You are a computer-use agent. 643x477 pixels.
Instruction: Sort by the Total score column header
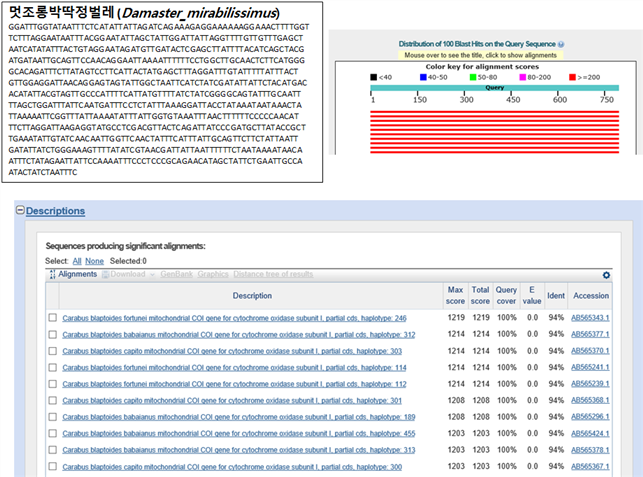click(480, 295)
